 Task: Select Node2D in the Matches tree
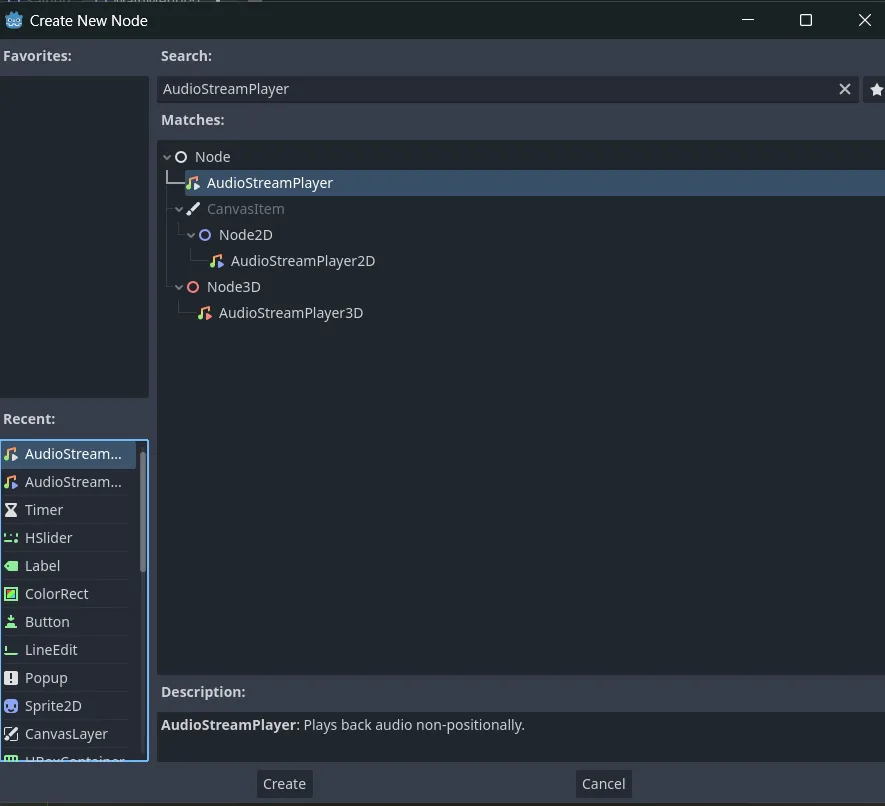246,235
